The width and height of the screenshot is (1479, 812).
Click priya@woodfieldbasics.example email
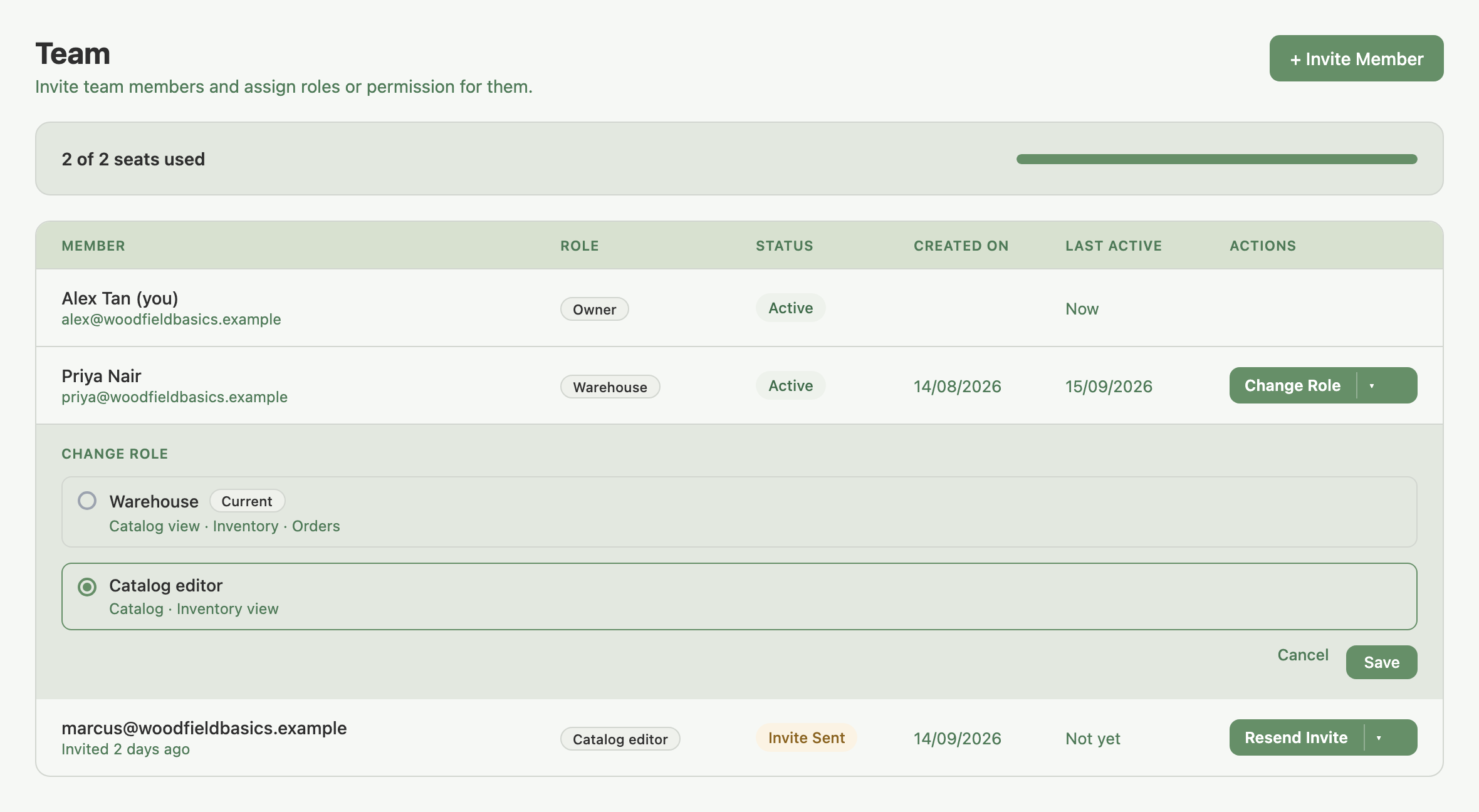[174, 397]
